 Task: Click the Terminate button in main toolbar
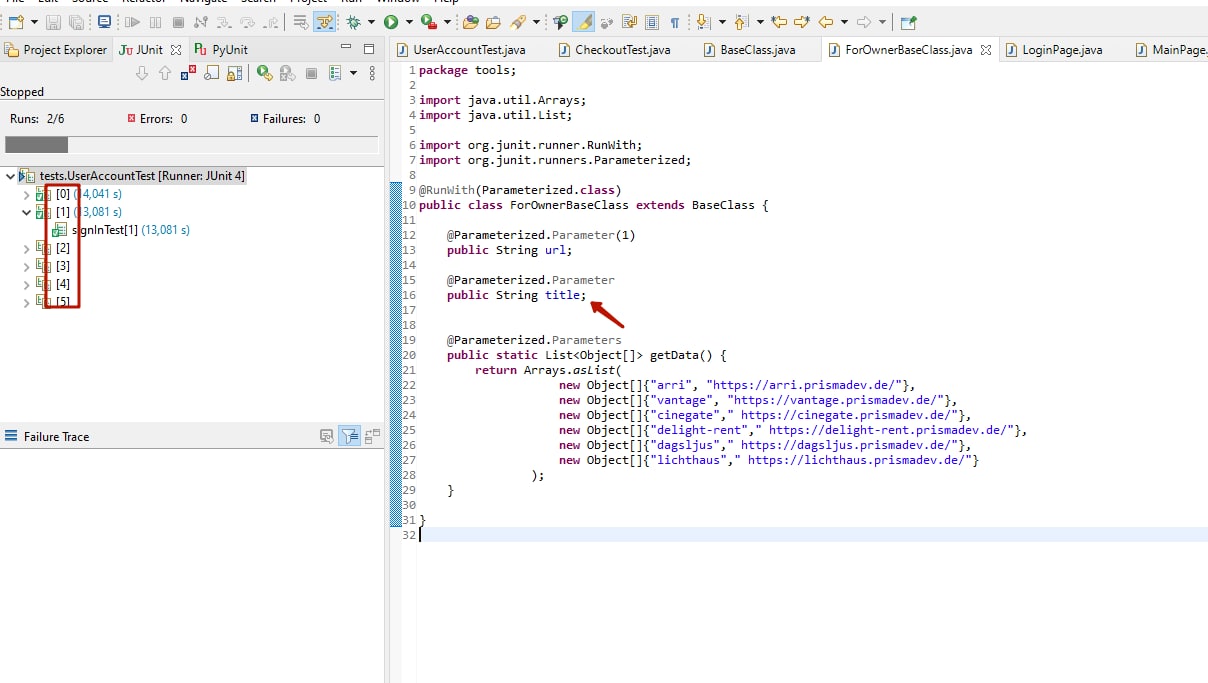click(178, 22)
